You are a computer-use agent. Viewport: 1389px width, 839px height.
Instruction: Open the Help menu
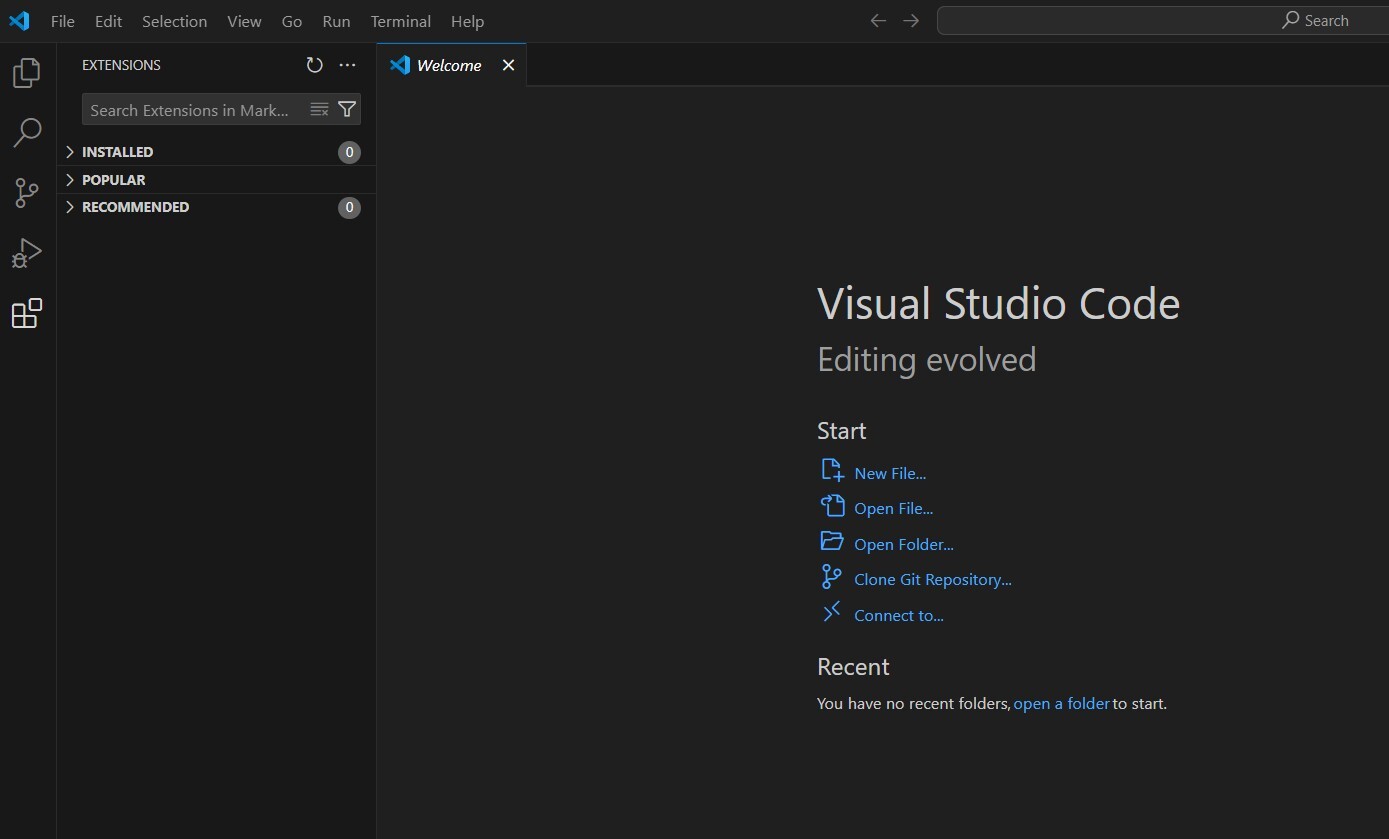(x=467, y=21)
